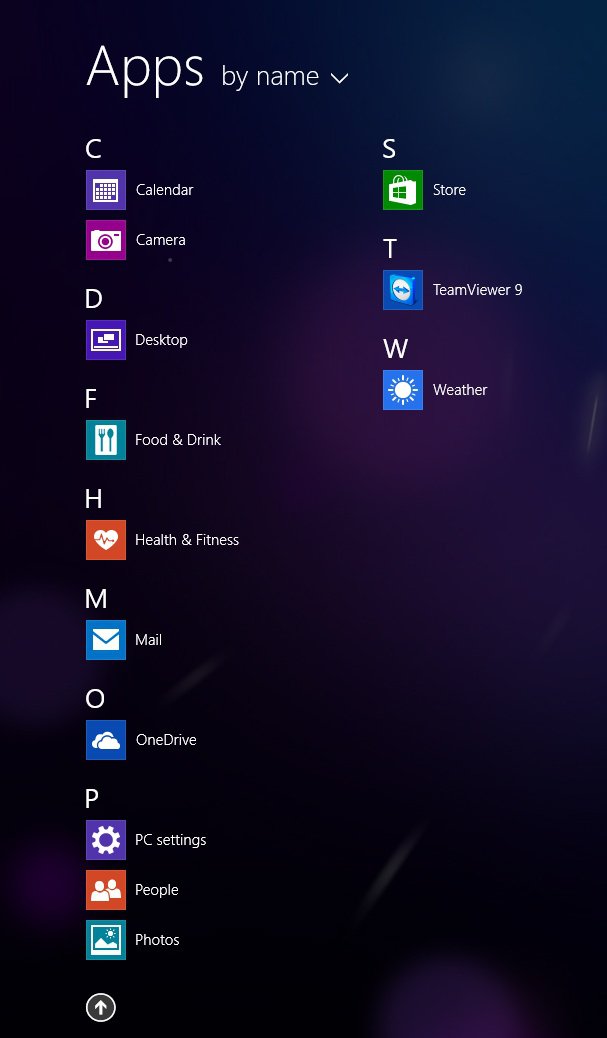Select the 'H' group header

click(93, 499)
